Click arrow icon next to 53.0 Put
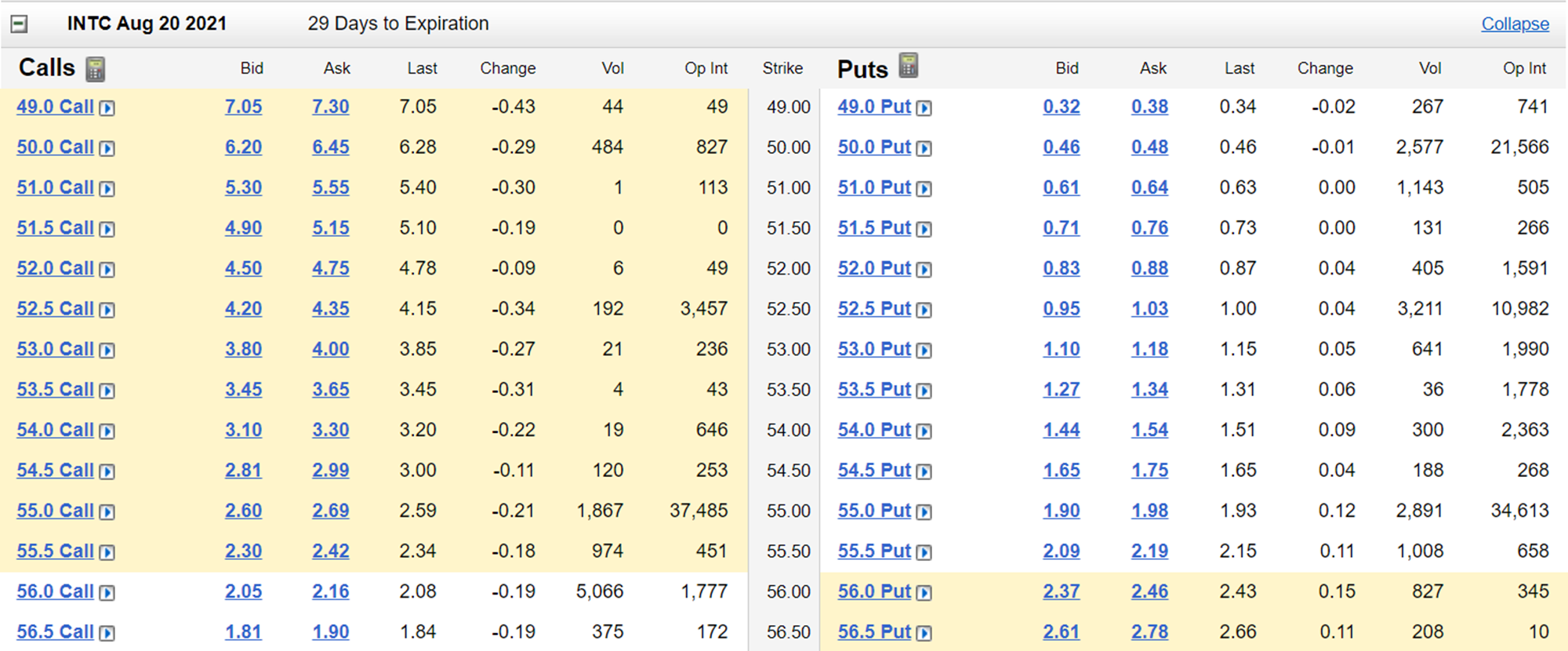1568x651 pixels. pos(924,351)
